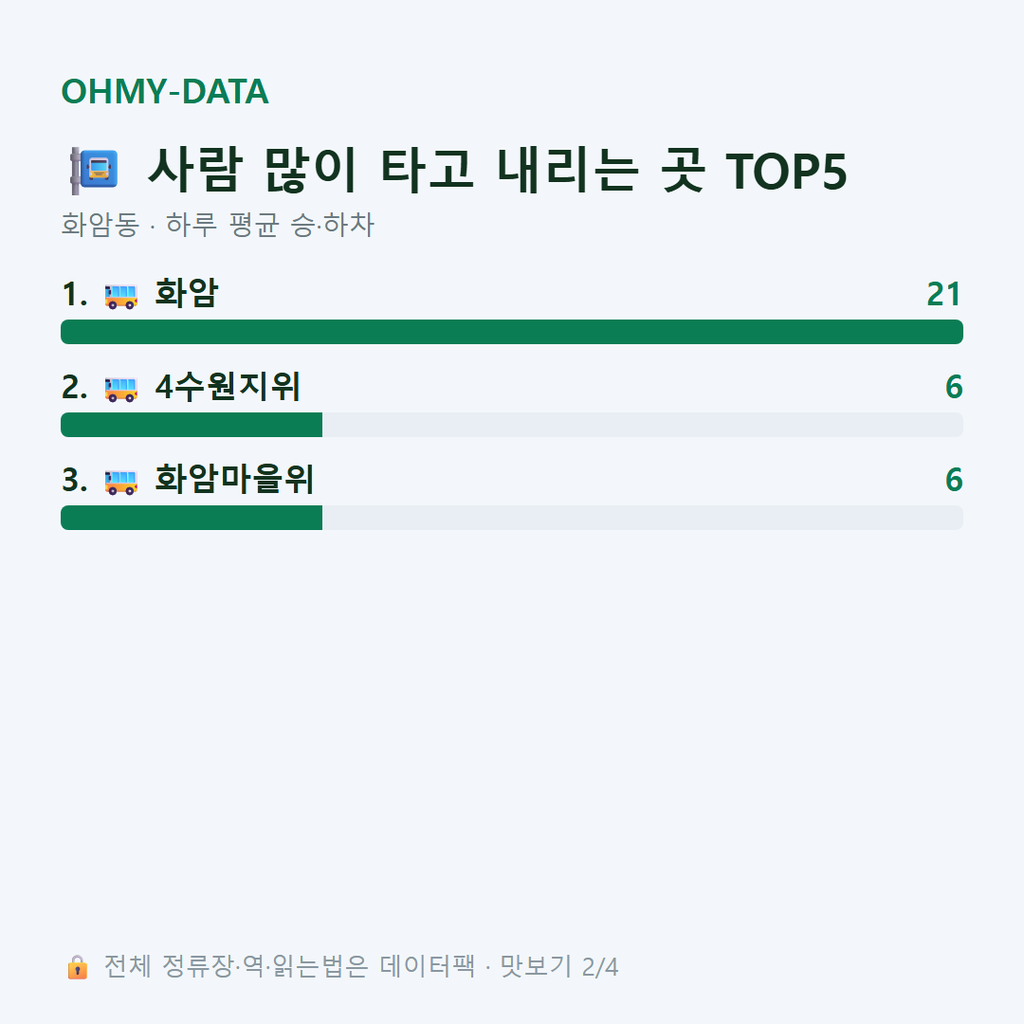Click the title 사람 많이 타고 내리는 곳 TOP5
The image size is (1024, 1024).
point(497,170)
